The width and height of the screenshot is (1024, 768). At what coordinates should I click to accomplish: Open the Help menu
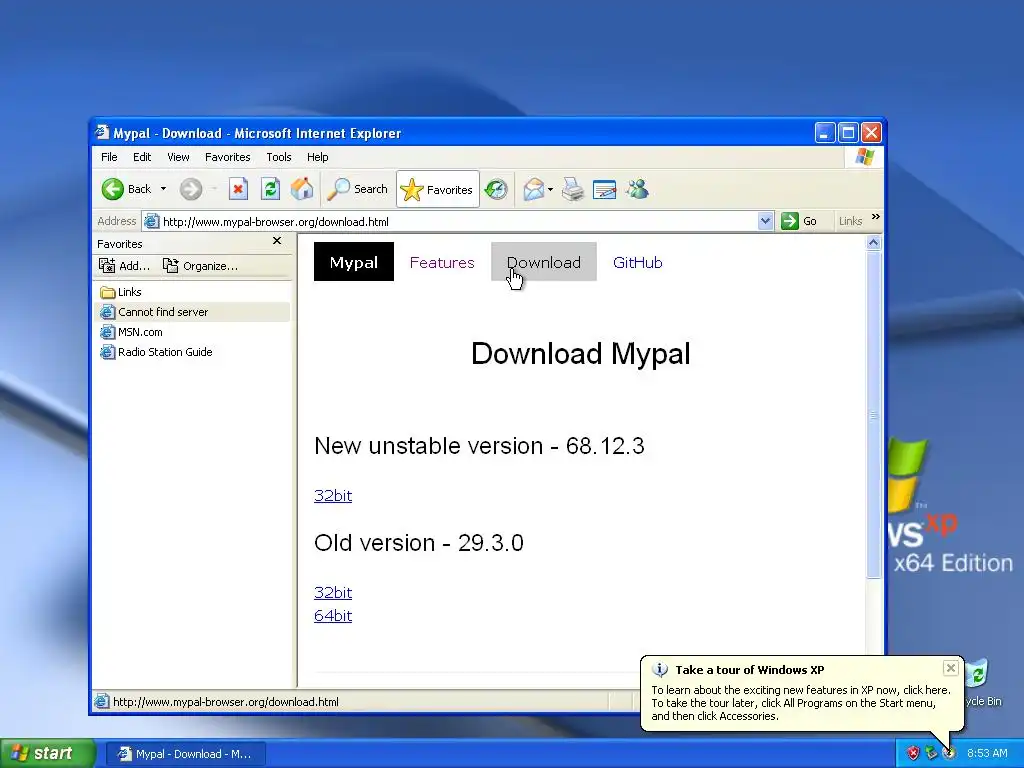[x=317, y=157]
